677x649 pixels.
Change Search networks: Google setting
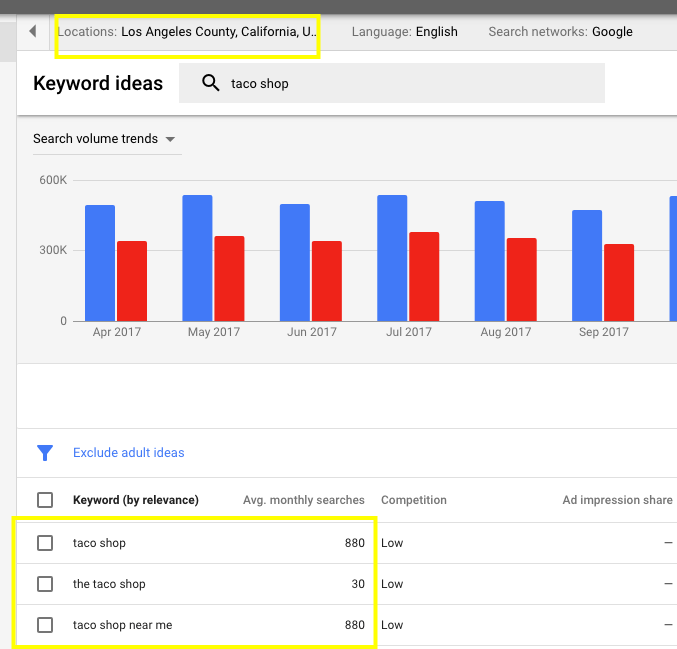[x=560, y=32]
